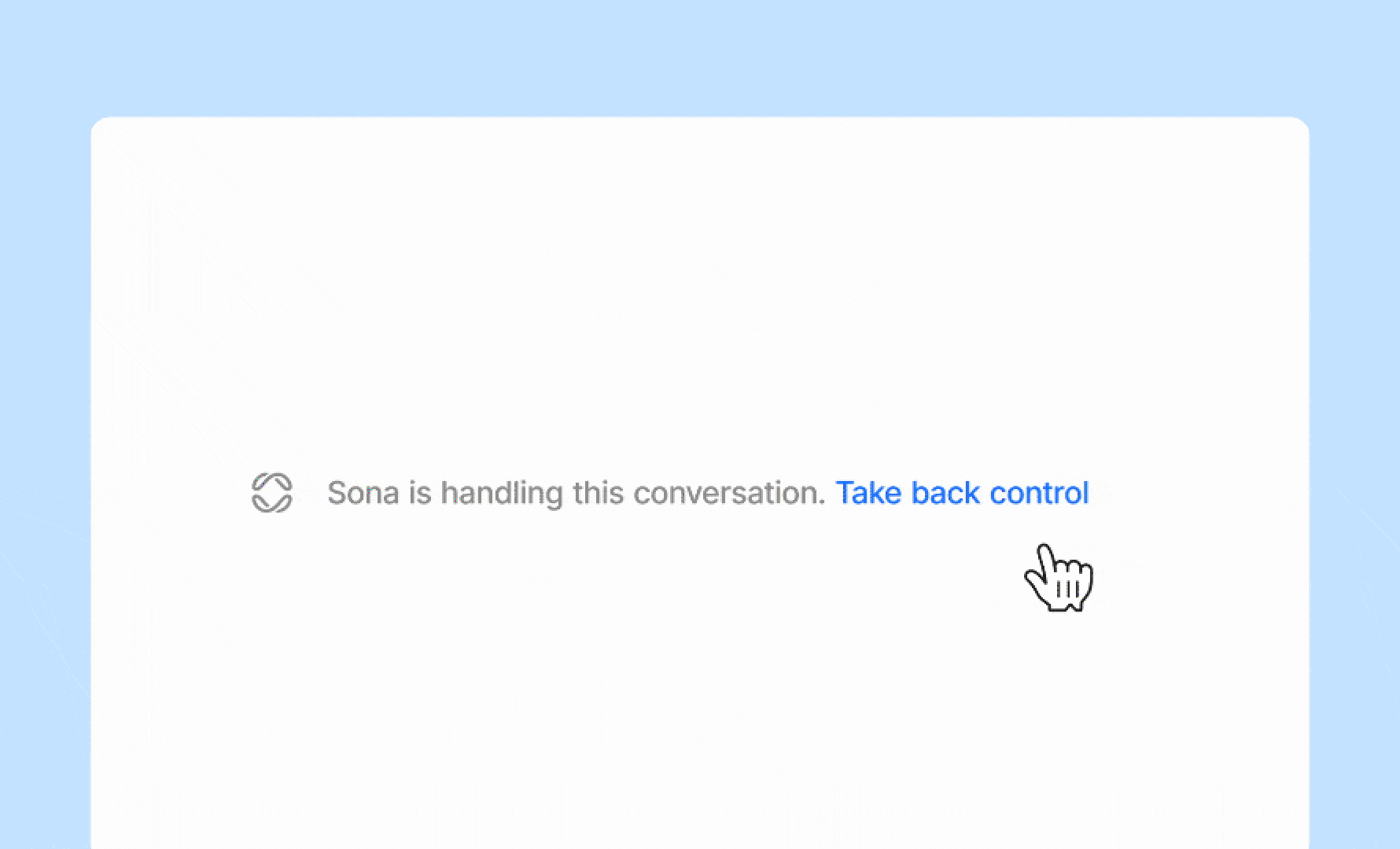
Task: Click the light blue background outside card
Action: point(700,55)
